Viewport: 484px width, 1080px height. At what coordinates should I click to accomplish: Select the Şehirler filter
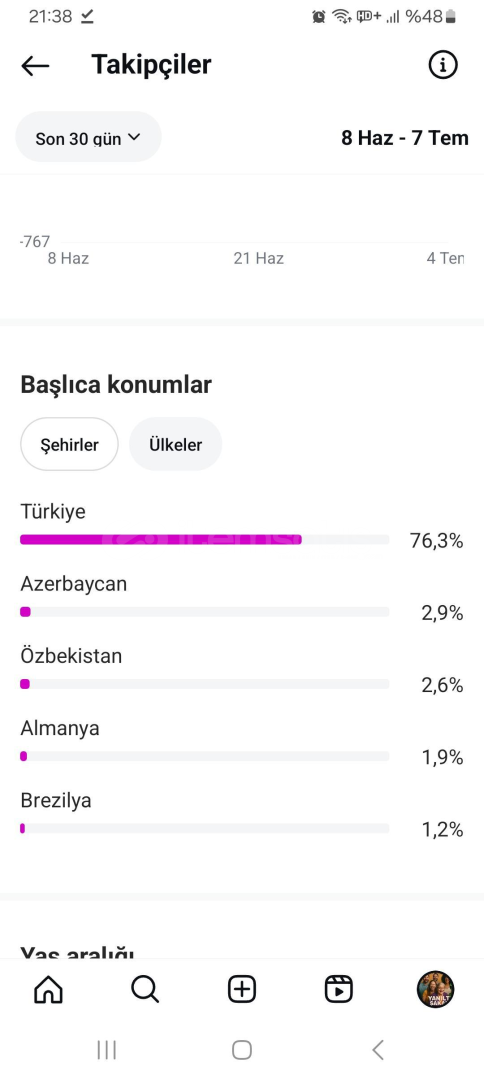click(x=70, y=444)
